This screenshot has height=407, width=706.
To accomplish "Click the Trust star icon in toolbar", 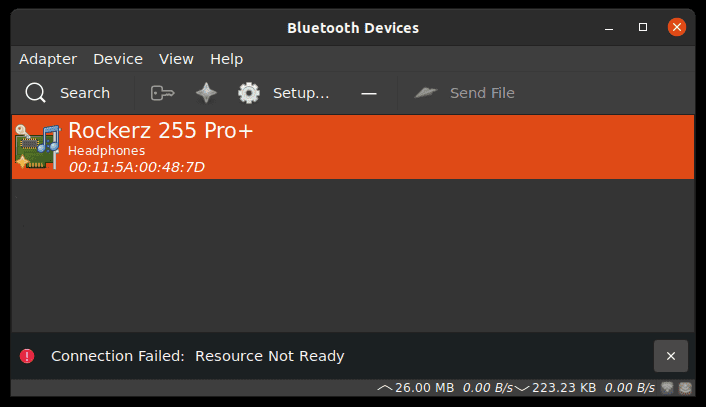I will (x=206, y=93).
